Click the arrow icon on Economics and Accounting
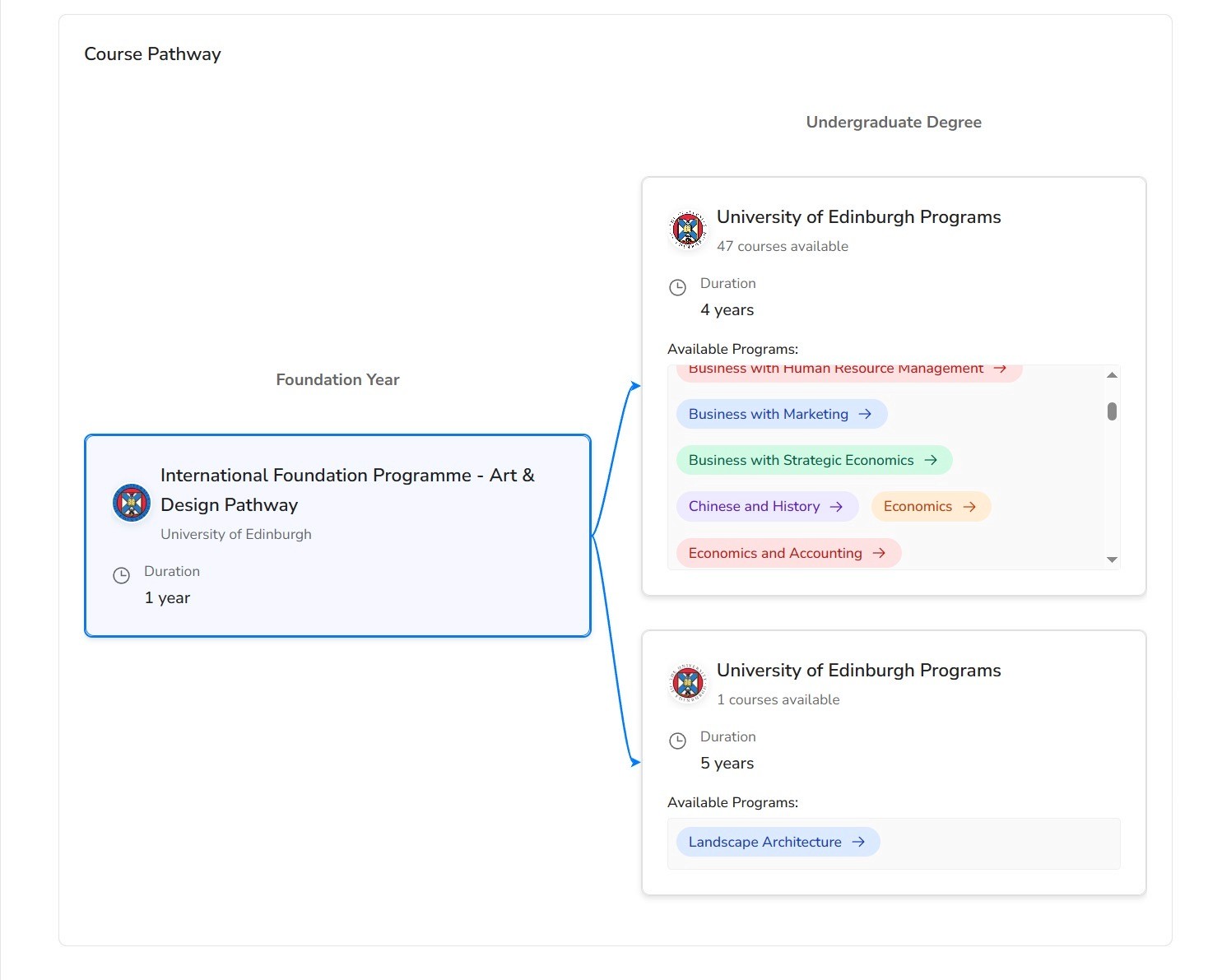Screen dimensions: 1222x980 click(879, 553)
